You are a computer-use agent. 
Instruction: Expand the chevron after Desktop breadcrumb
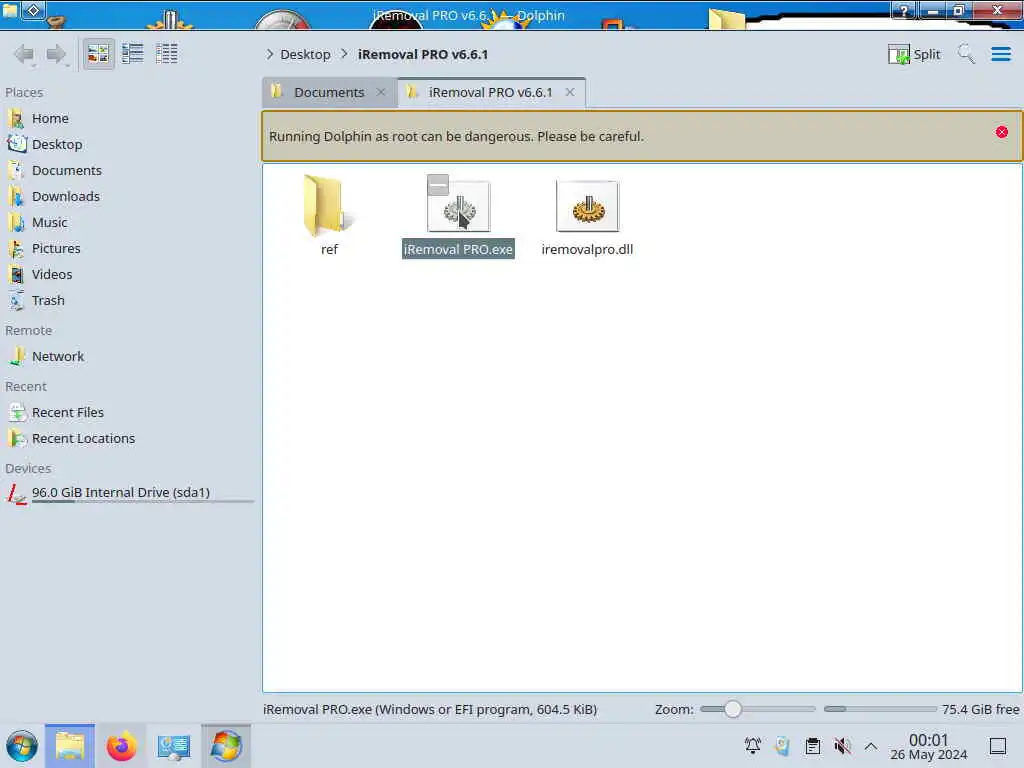(x=344, y=54)
